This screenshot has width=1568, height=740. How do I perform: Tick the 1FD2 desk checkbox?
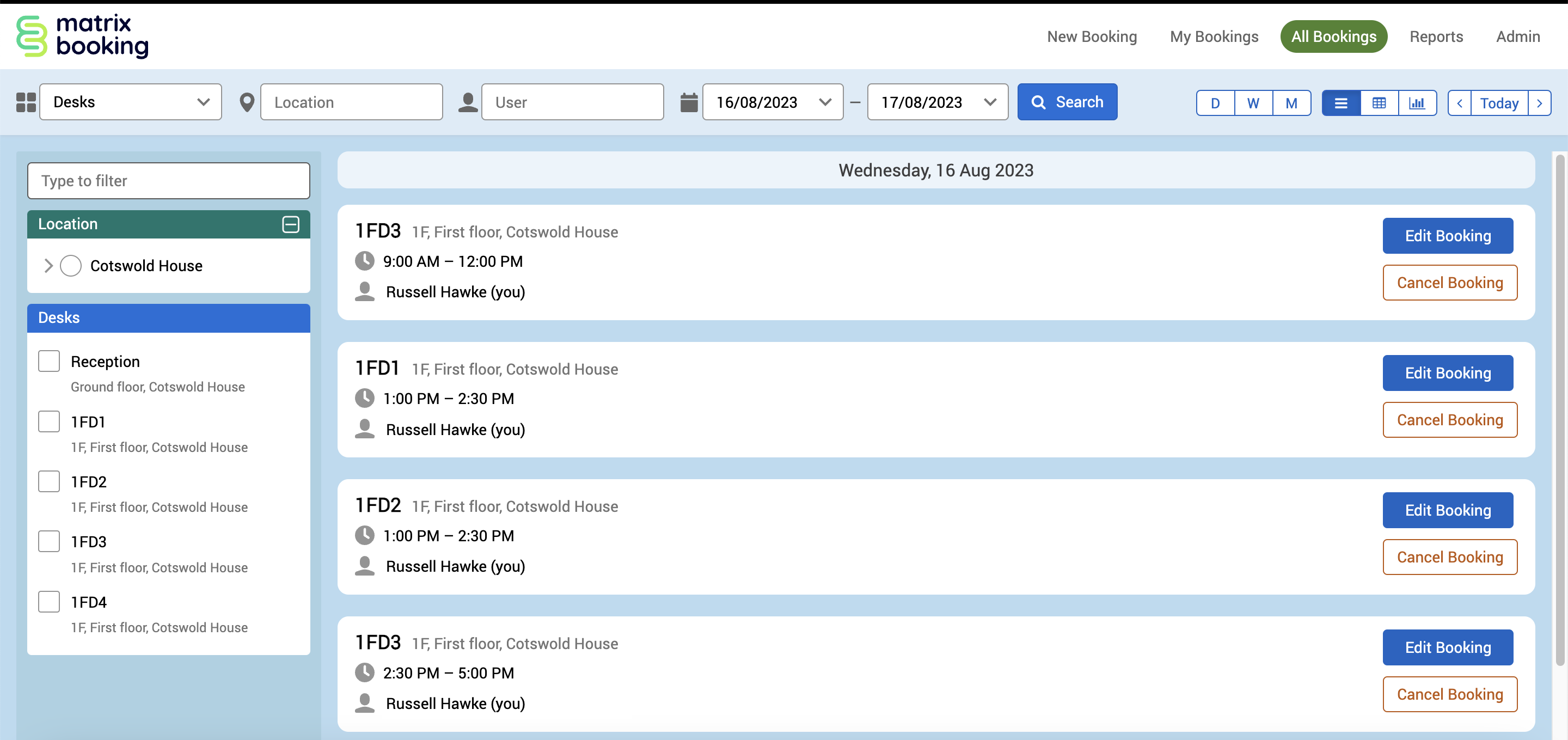pyautogui.click(x=48, y=481)
